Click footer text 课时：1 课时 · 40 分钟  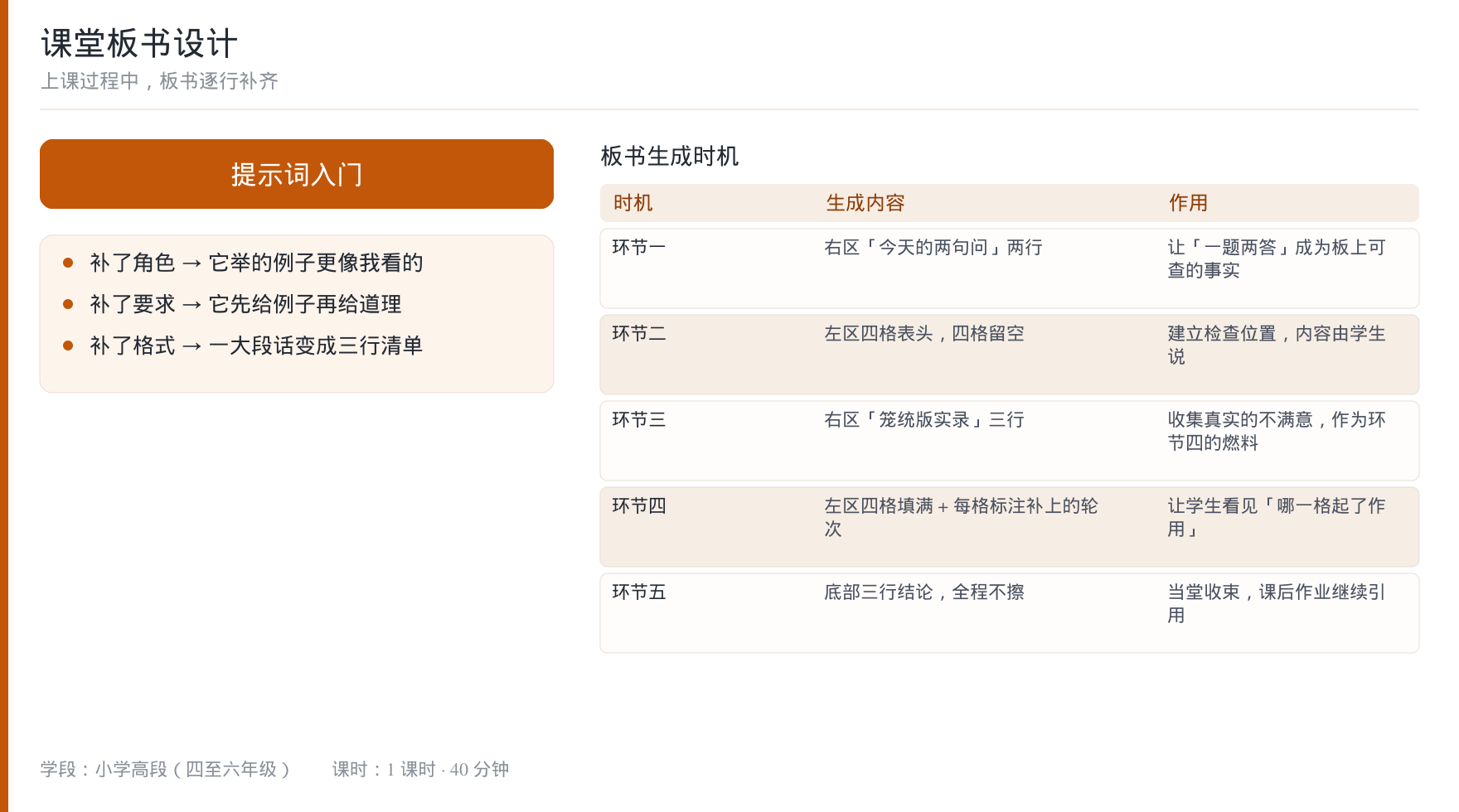point(420,769)
